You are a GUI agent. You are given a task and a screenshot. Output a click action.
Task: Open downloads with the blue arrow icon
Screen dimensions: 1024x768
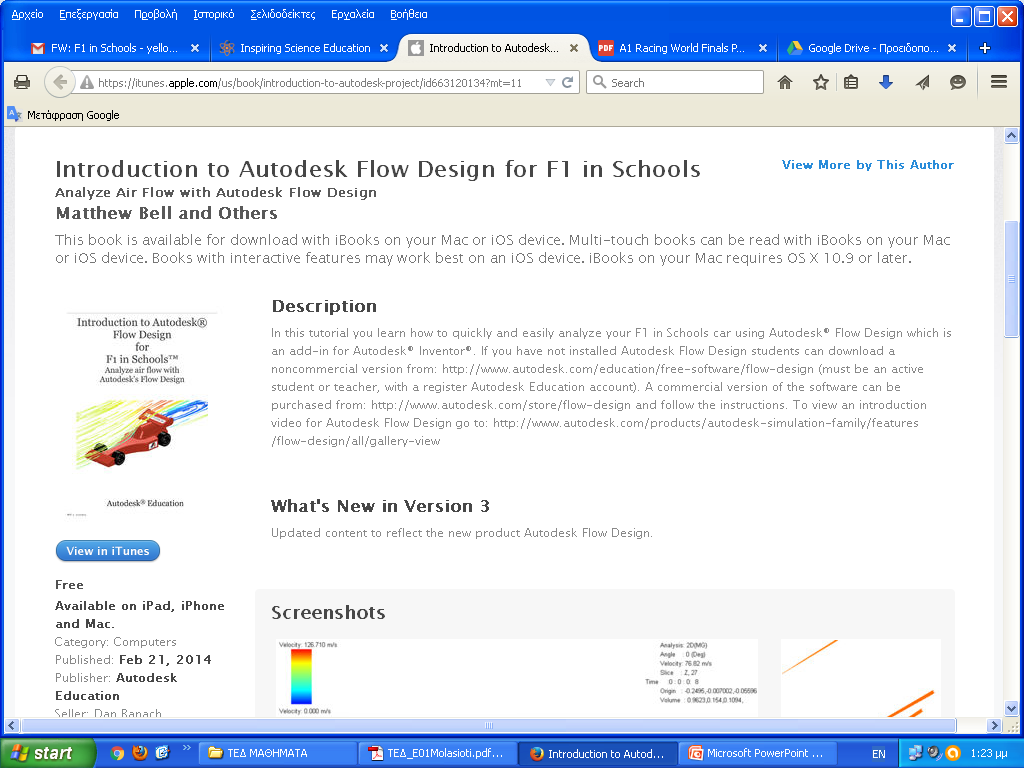point(886,82)
